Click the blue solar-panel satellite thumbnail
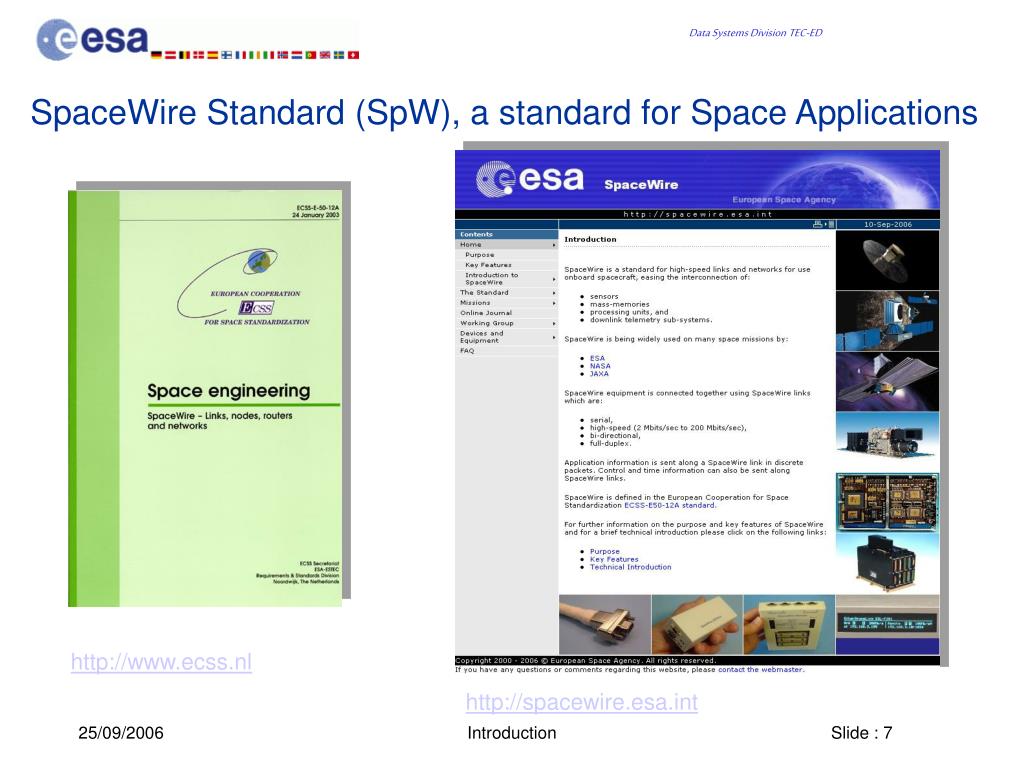Screen dimensions: 1024x768 [x=888, y=321]
